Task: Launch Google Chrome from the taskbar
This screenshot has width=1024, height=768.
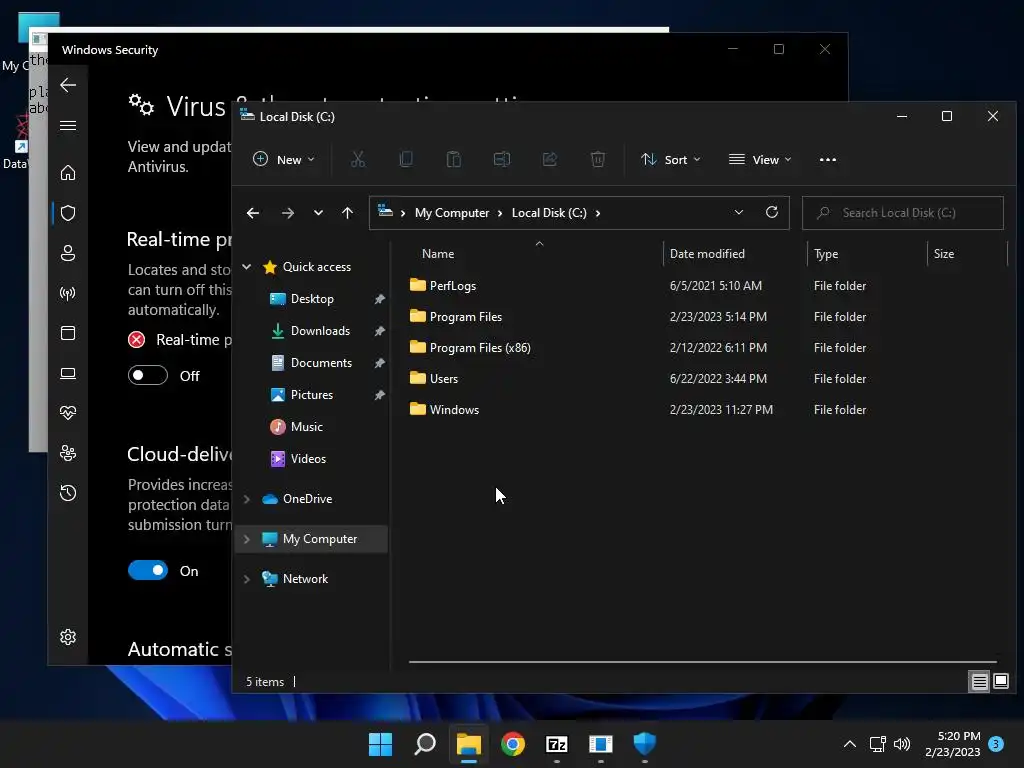Action: click(x=513, y=744)
